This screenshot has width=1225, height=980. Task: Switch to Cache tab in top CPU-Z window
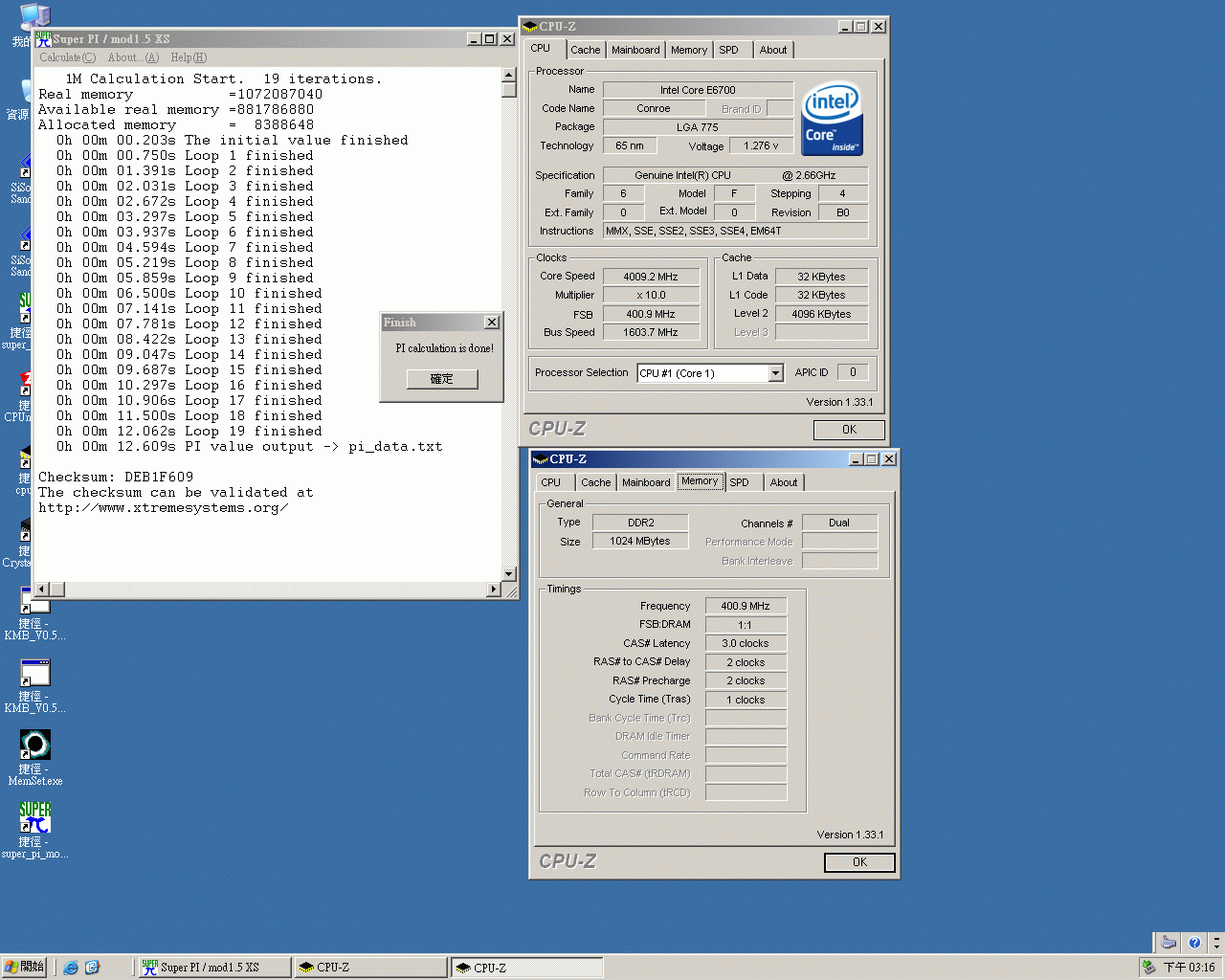(x=586, y=50)
